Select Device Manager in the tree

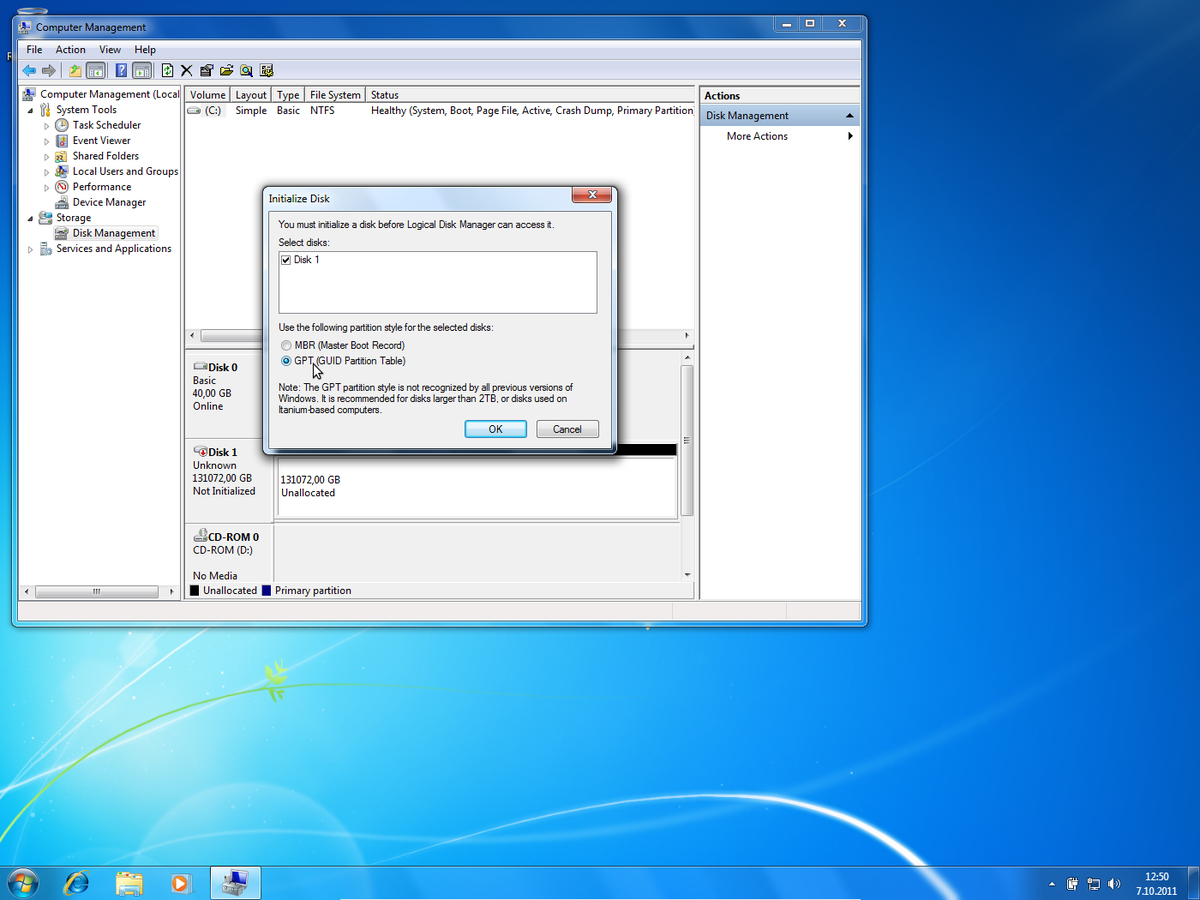[x=109, y=202]
